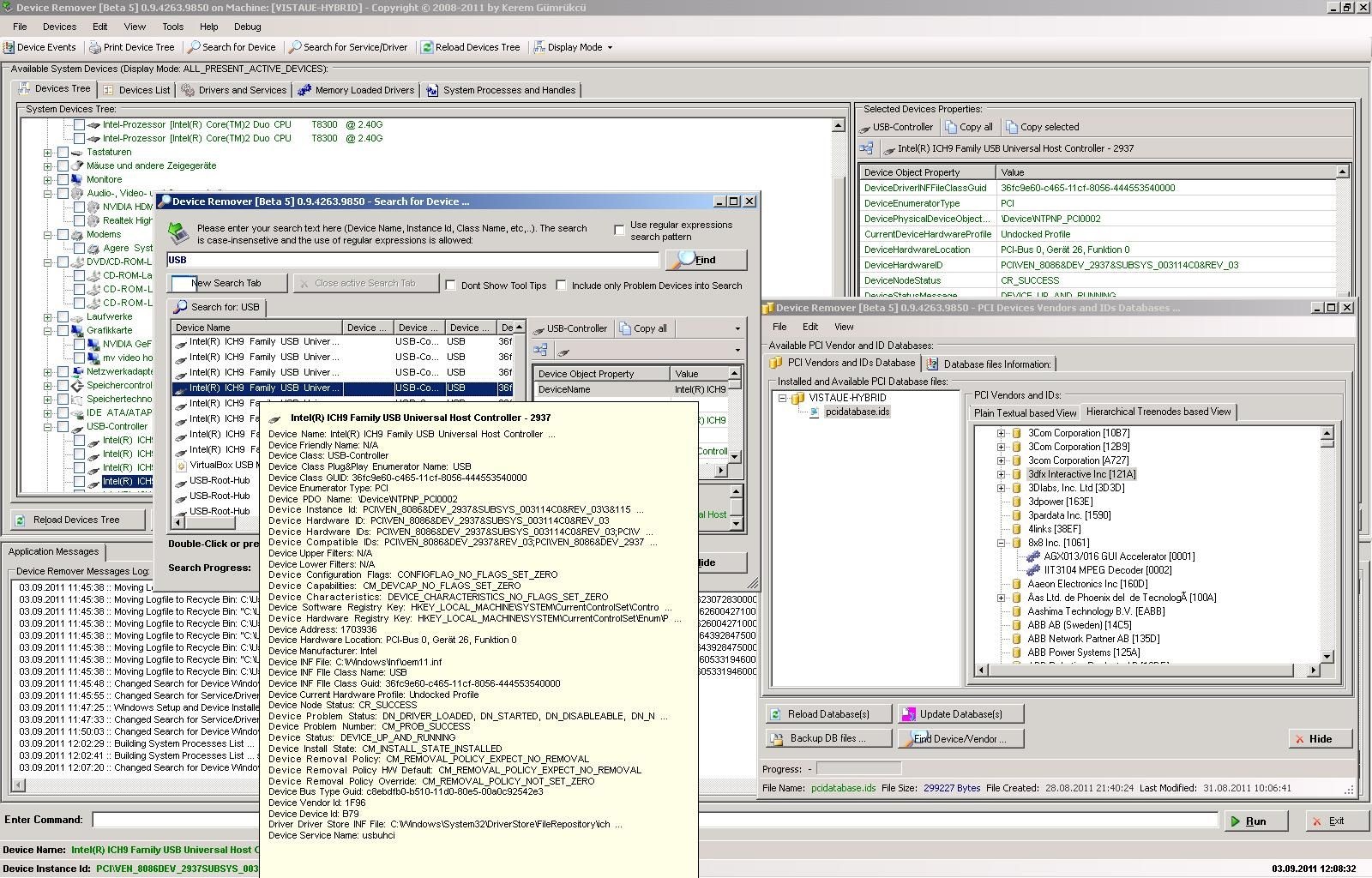Click the Update Database(s) button icon
The height and width of the screenshot is (878, 1372).
pyautogui.click(x=907, y=714)
